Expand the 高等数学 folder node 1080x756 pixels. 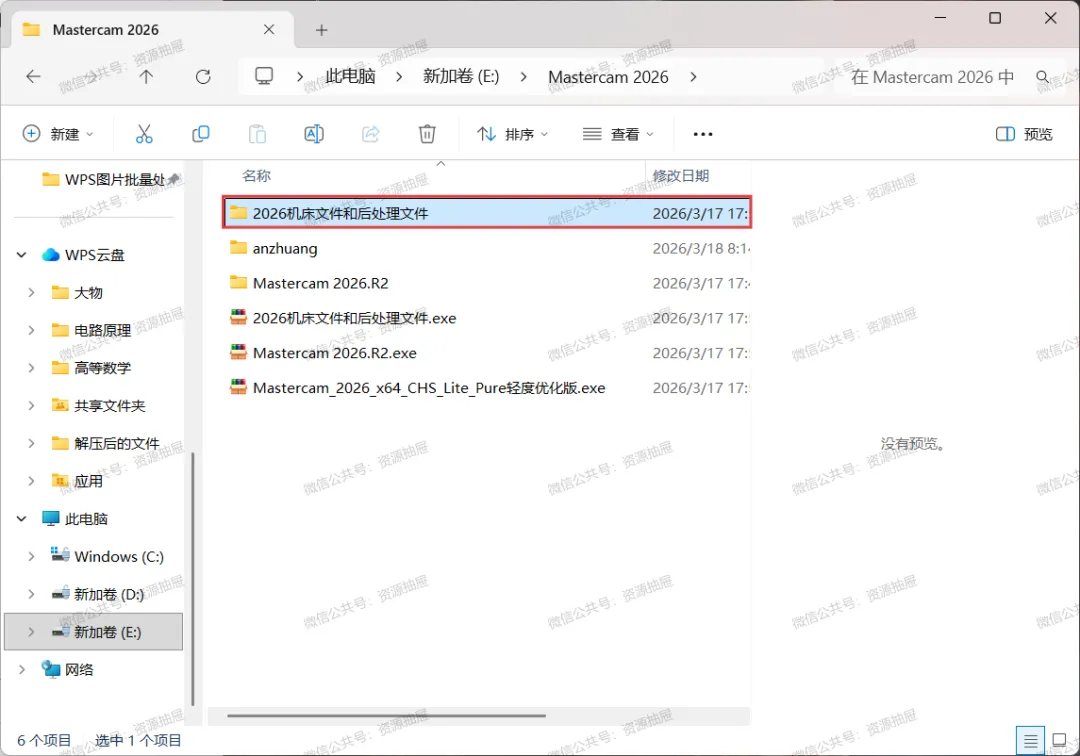[31, 368]
